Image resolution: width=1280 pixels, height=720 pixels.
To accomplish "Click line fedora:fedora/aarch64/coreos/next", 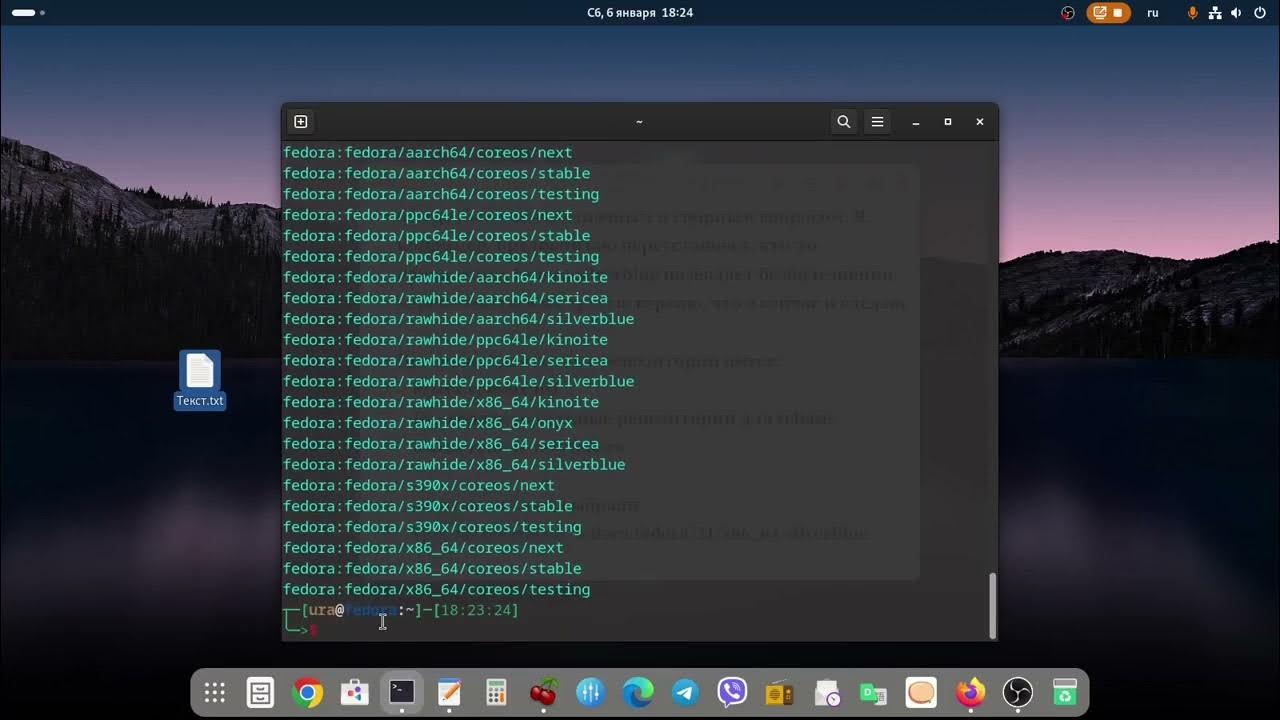I will pos(428,153).
